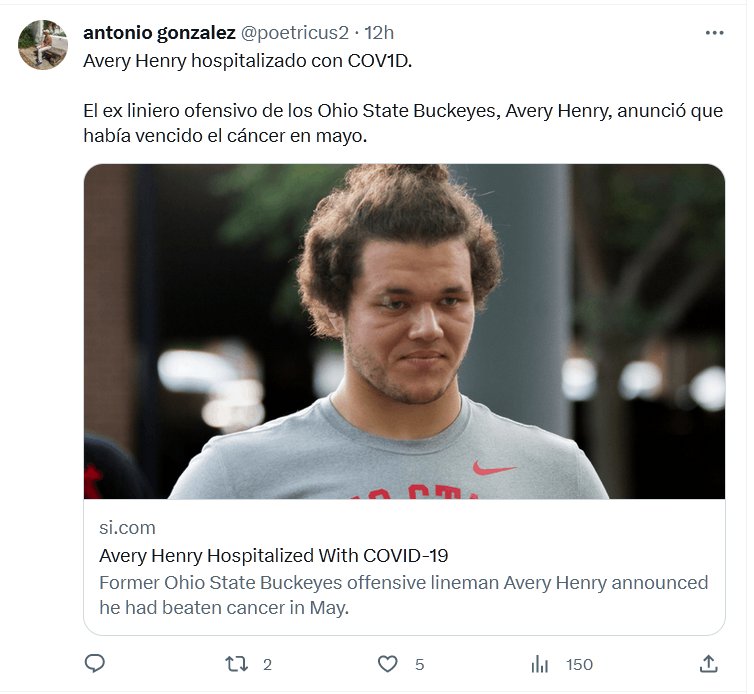The width and height of the screenshot is (754, 694).
Task: Like the tweet with the heart icon
Action: (x=388, y=663)
